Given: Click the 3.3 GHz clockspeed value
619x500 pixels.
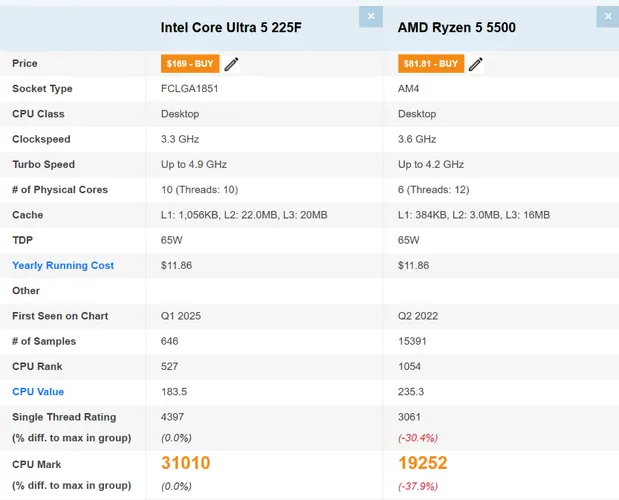Looking at the screenshot, I should click(x=180, y=139).
